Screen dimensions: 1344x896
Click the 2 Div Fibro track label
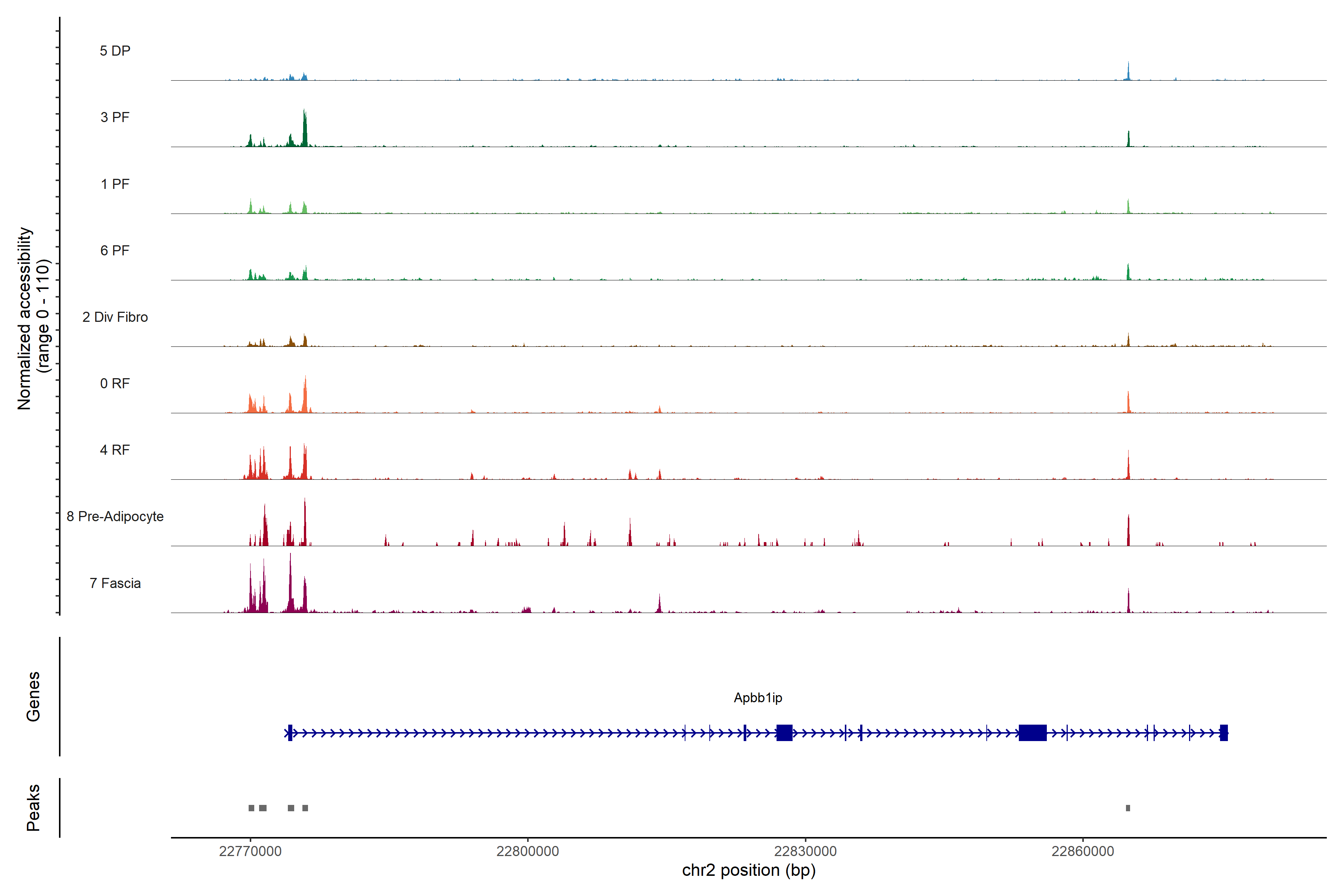[x=115, y=317]
